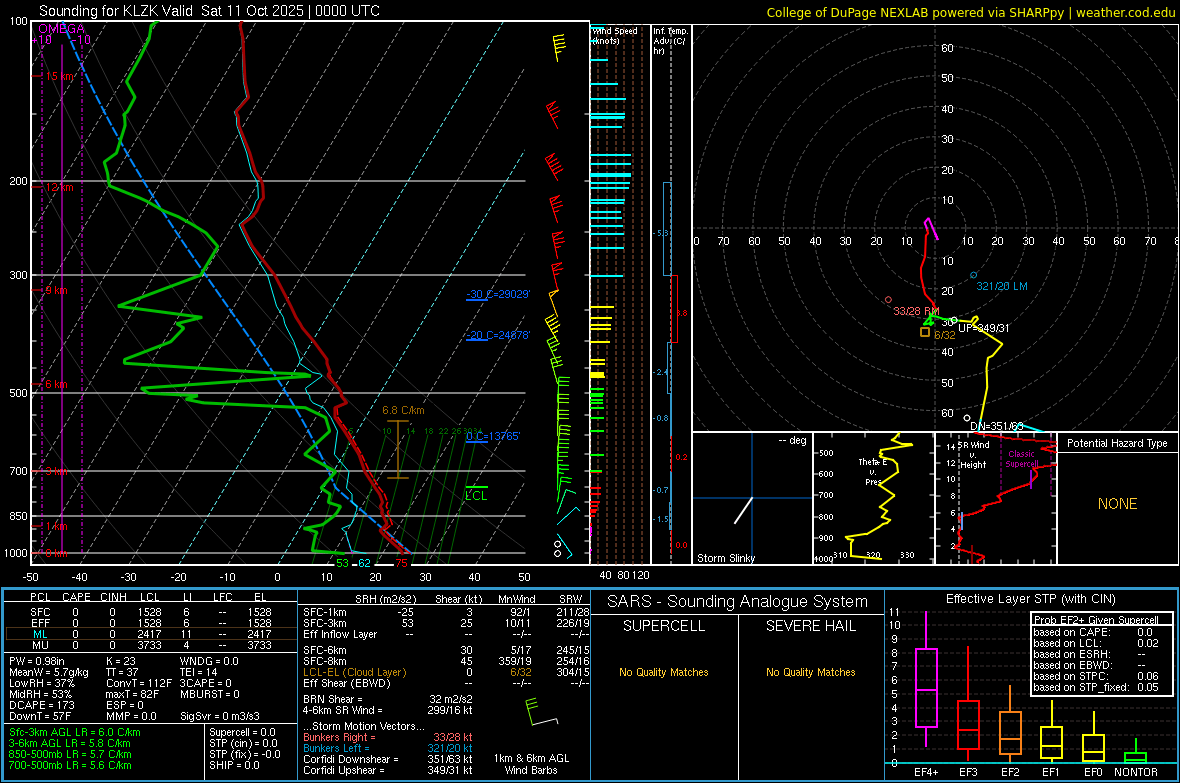
Task: Click the Bunkers Left = storm motion label
Action: tap(336, 748)
